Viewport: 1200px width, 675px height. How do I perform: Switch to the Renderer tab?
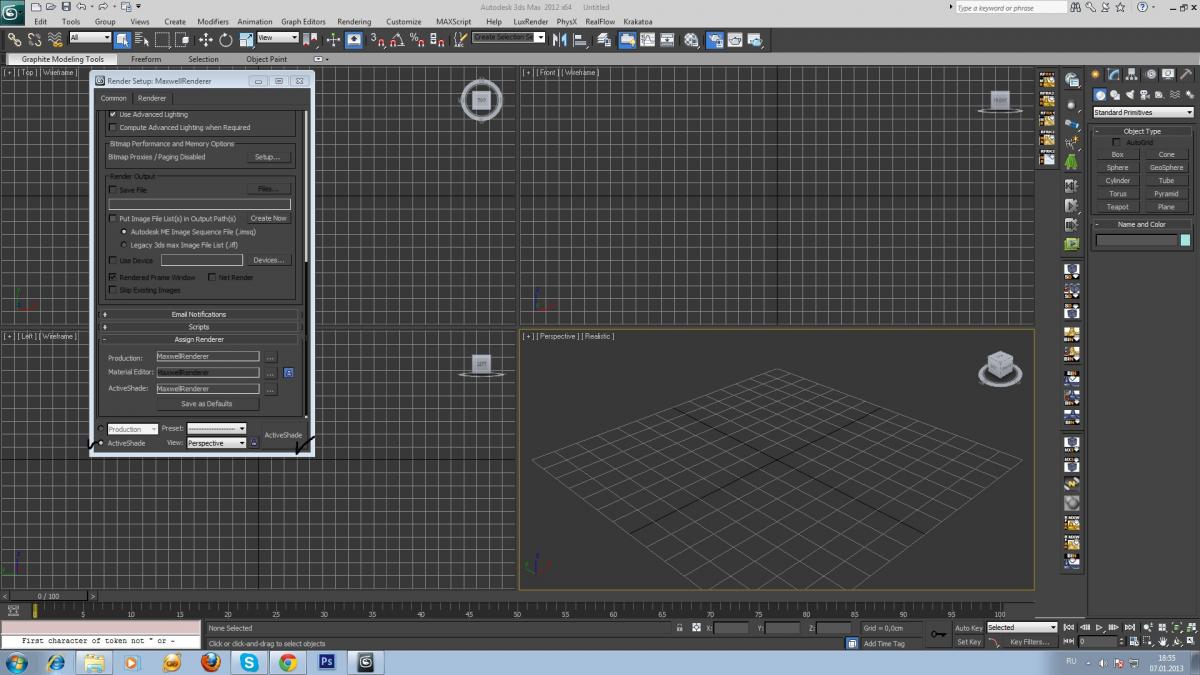coord(152,98)
